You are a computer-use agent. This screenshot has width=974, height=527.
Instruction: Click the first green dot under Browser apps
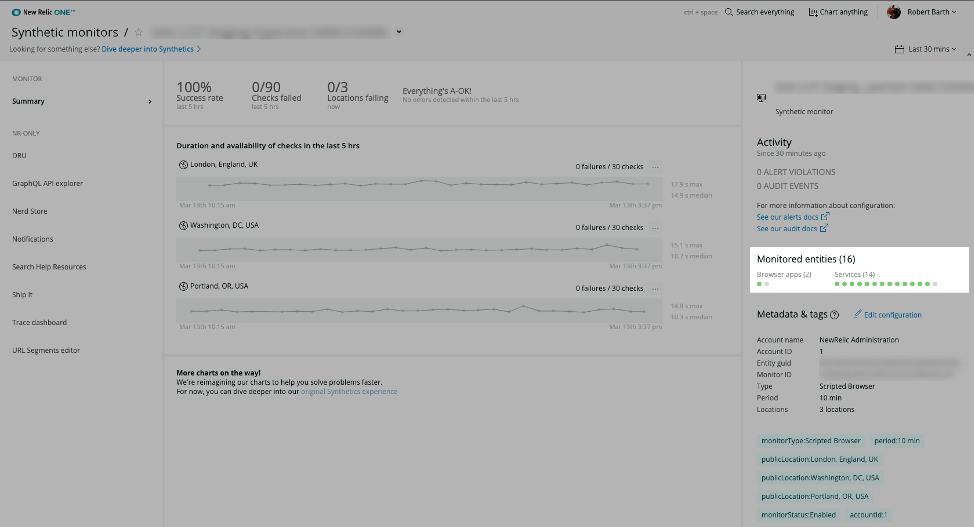[x=759, y=284]
